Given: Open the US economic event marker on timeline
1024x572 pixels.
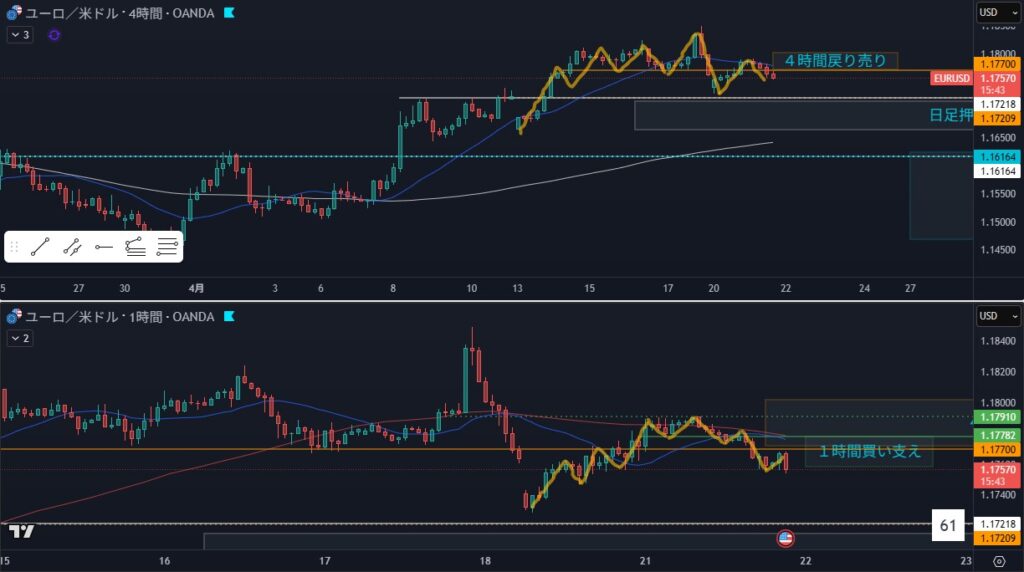Looking at the screenshot, I should [x=785, y=539].
